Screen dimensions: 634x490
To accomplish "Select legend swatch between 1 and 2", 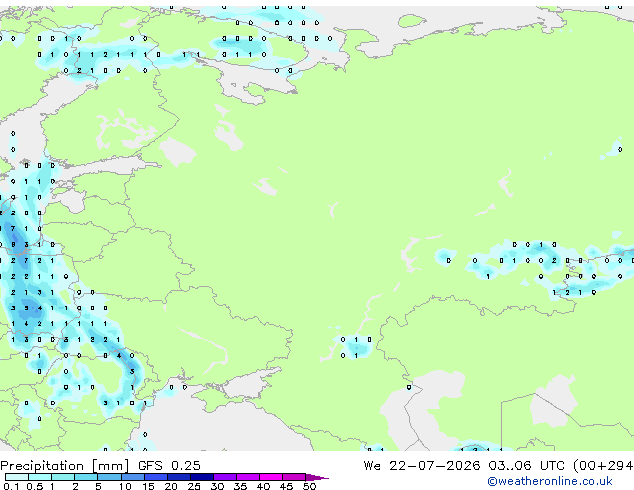I will tap(63, 477).
